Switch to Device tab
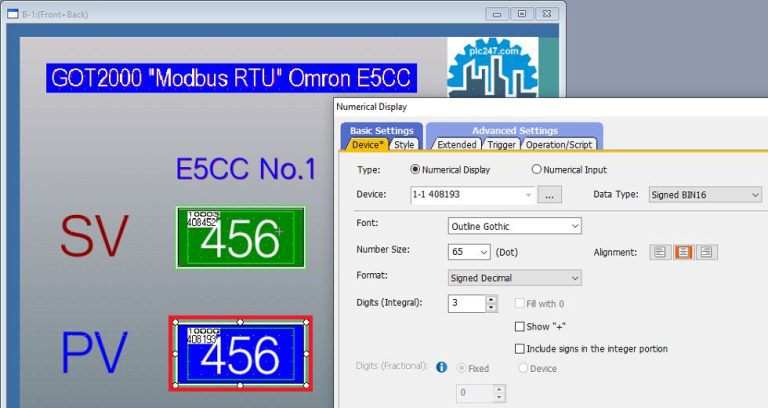Viewport: 768px width, 408px height. pos(367,144)
